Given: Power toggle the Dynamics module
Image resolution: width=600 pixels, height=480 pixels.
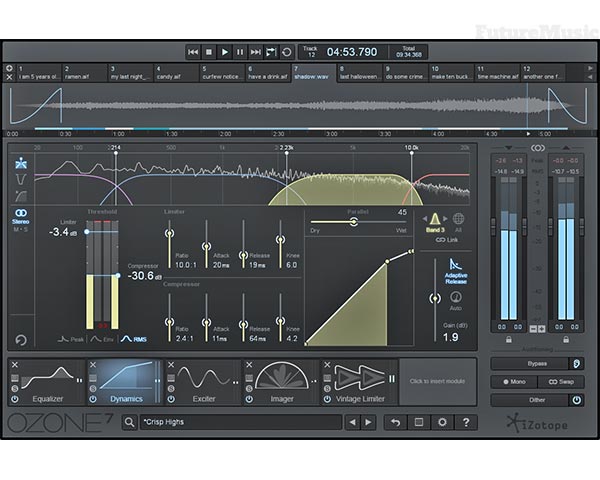Looking at the screenshot, I should point(93,399).
